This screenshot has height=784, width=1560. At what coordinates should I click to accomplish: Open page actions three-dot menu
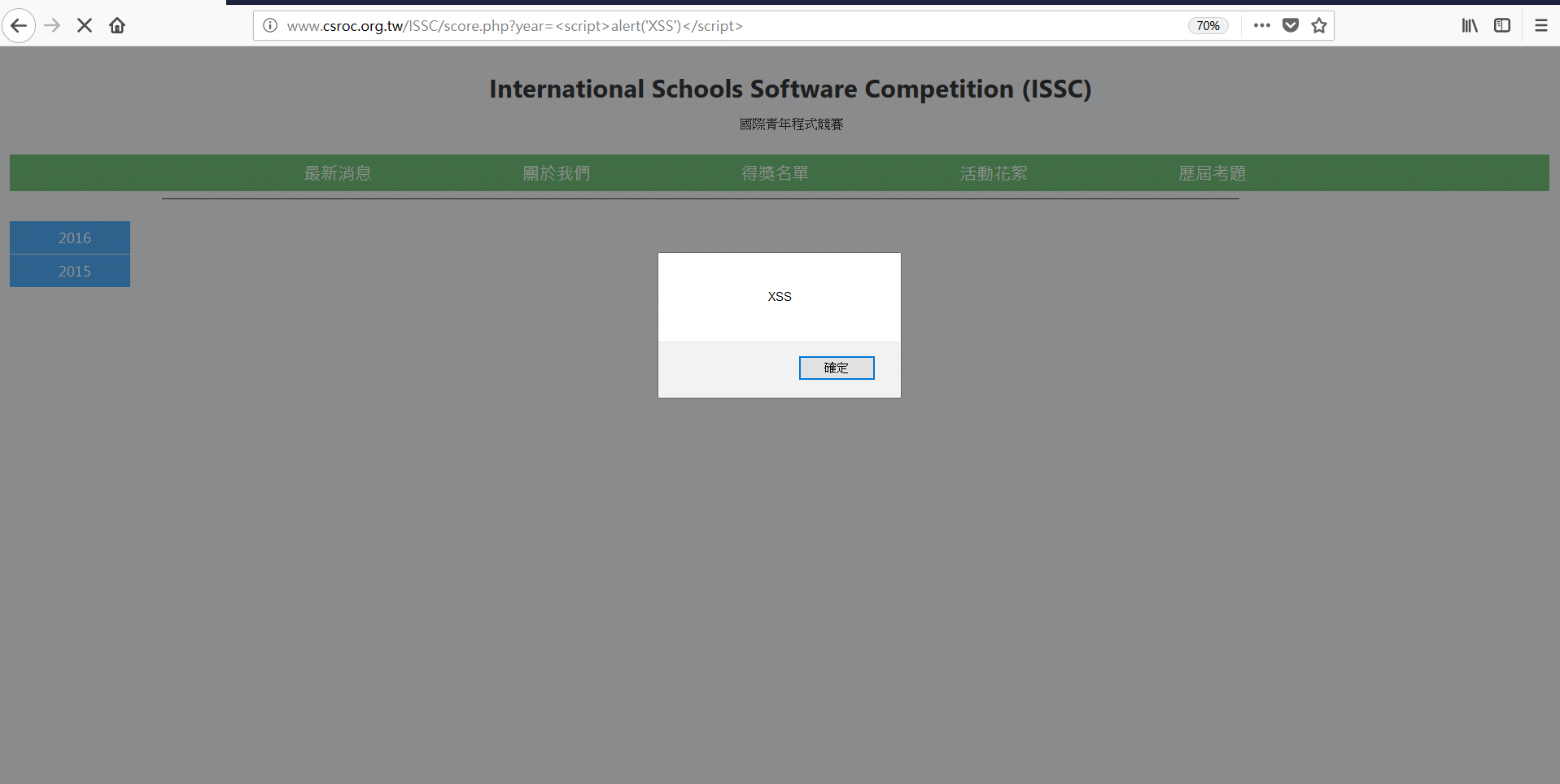click(1262, 25)
